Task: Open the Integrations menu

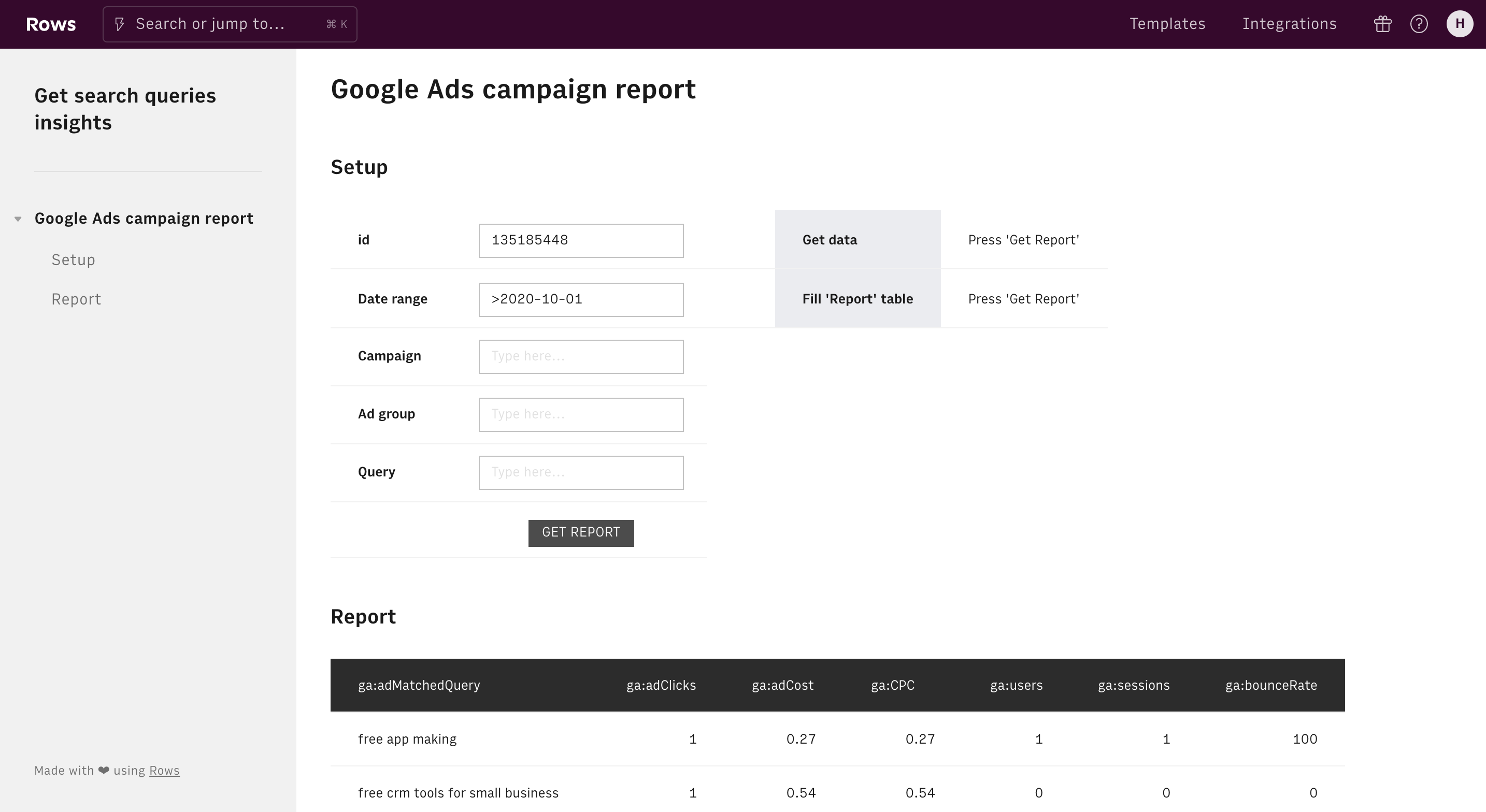Action: [x=1289, y=24]
